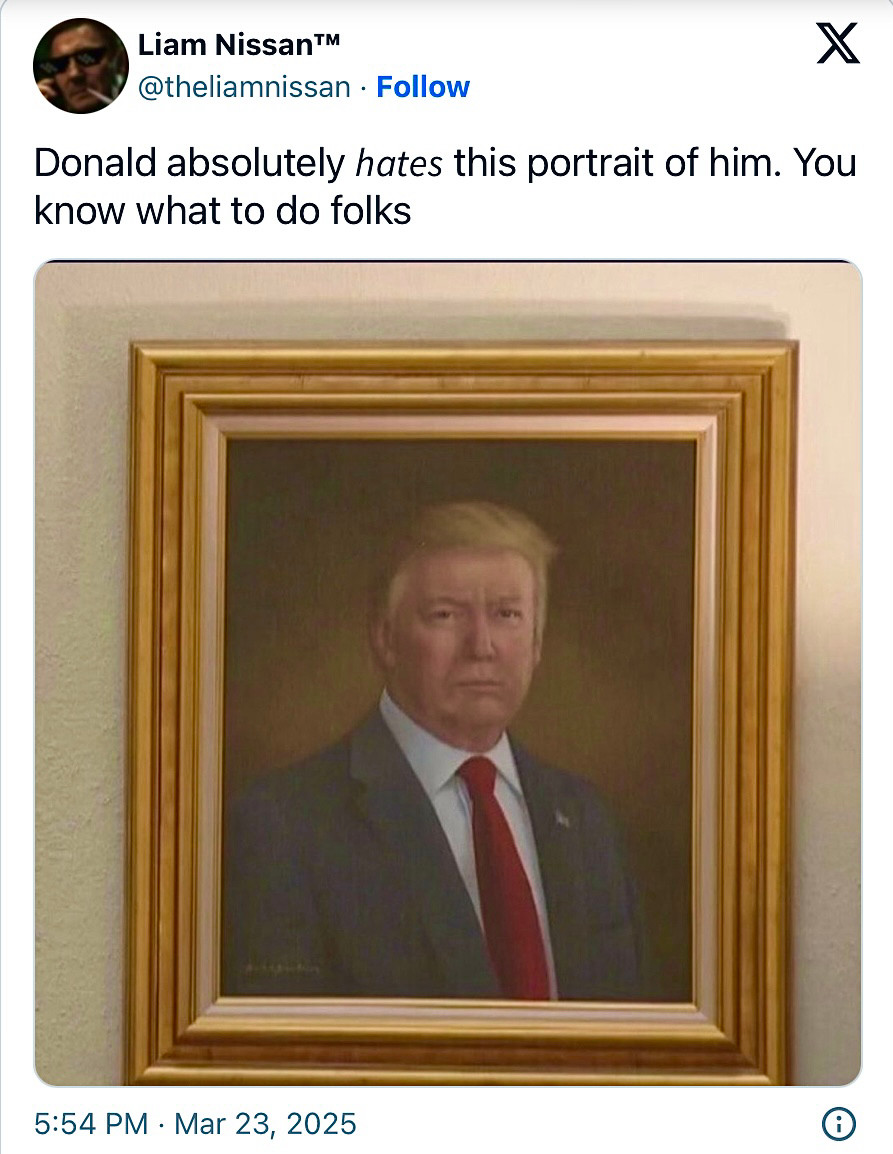The width and height of the screenshot is (893, 1154).
Task: Open the Liam Nissan display name
Action: [239, 45]
